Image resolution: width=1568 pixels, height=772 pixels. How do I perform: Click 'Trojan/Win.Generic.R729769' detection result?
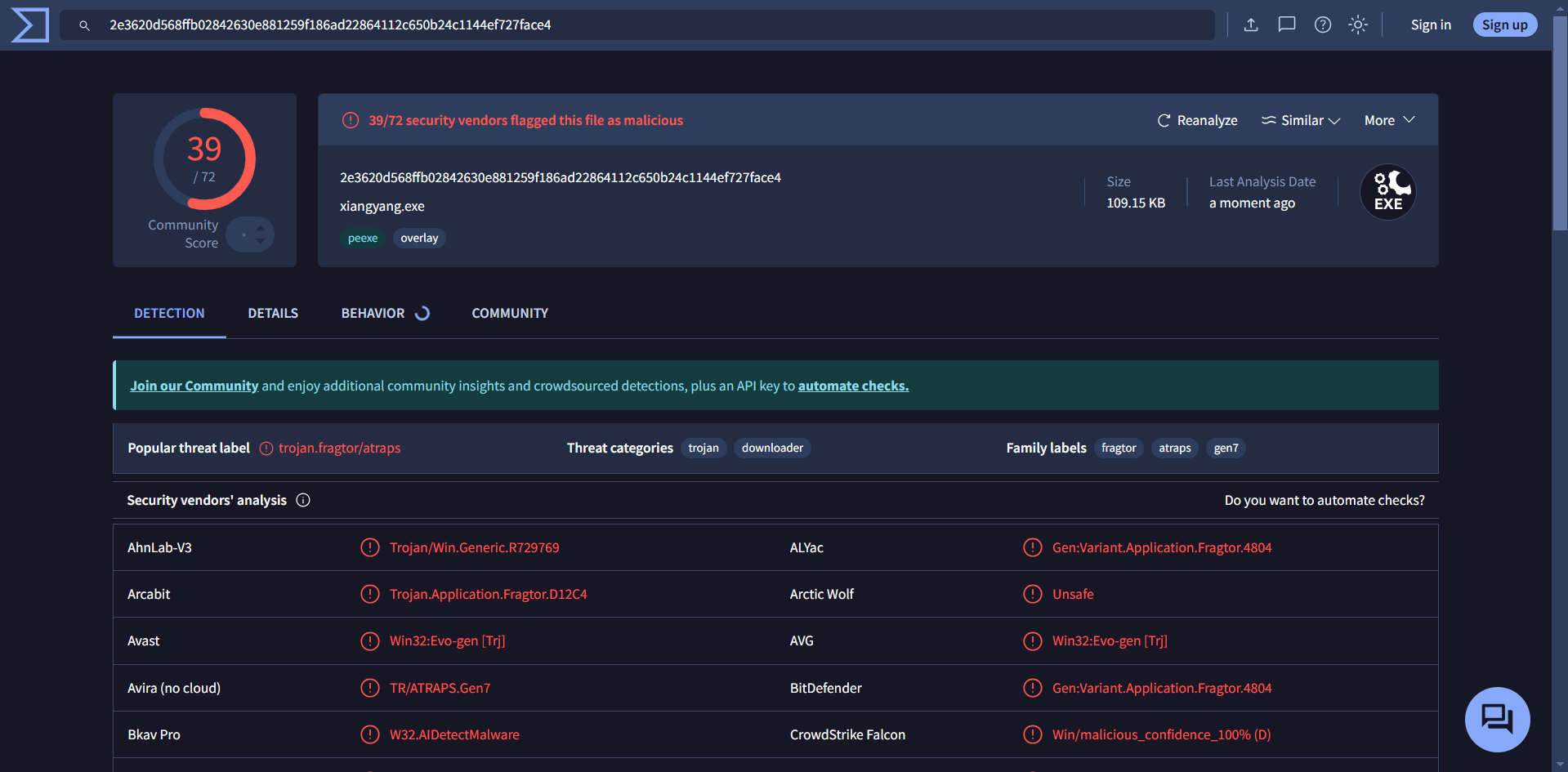(475, 547)
